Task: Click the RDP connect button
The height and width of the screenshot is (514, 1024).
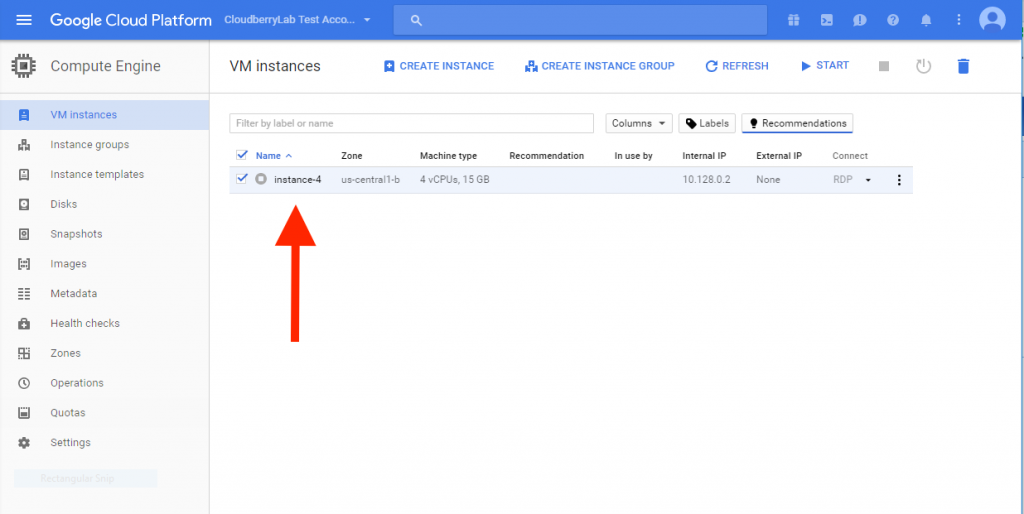Action: click(x=842, y=180)
